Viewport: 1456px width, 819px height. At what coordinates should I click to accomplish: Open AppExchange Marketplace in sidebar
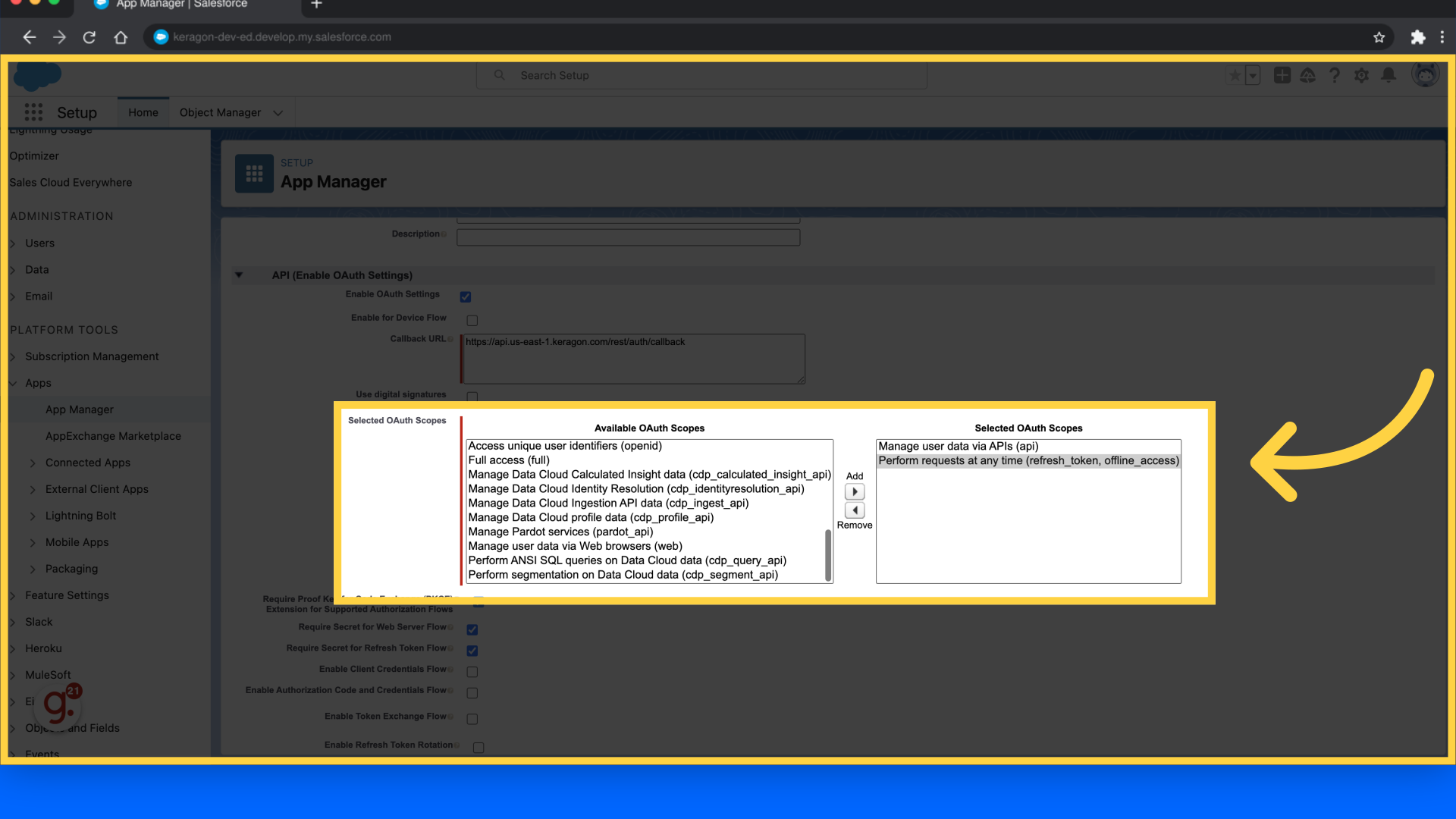[x=113, y=436]
